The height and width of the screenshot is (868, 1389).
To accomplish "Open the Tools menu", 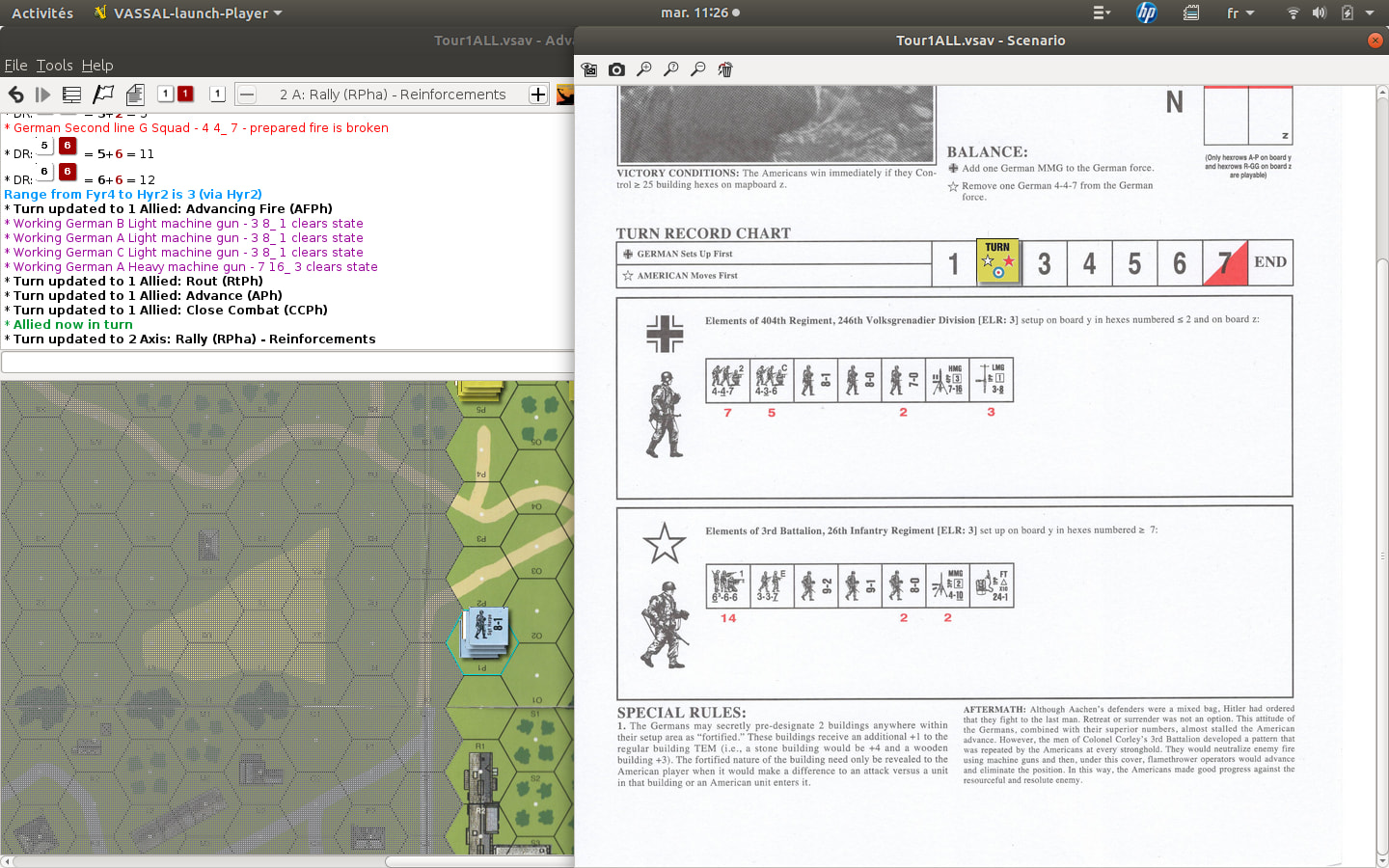I will 55,66.
